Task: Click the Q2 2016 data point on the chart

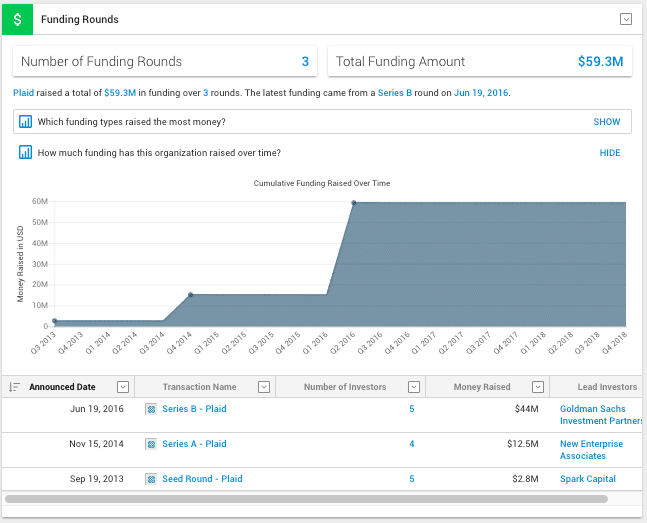Action: tap(354, 203)
